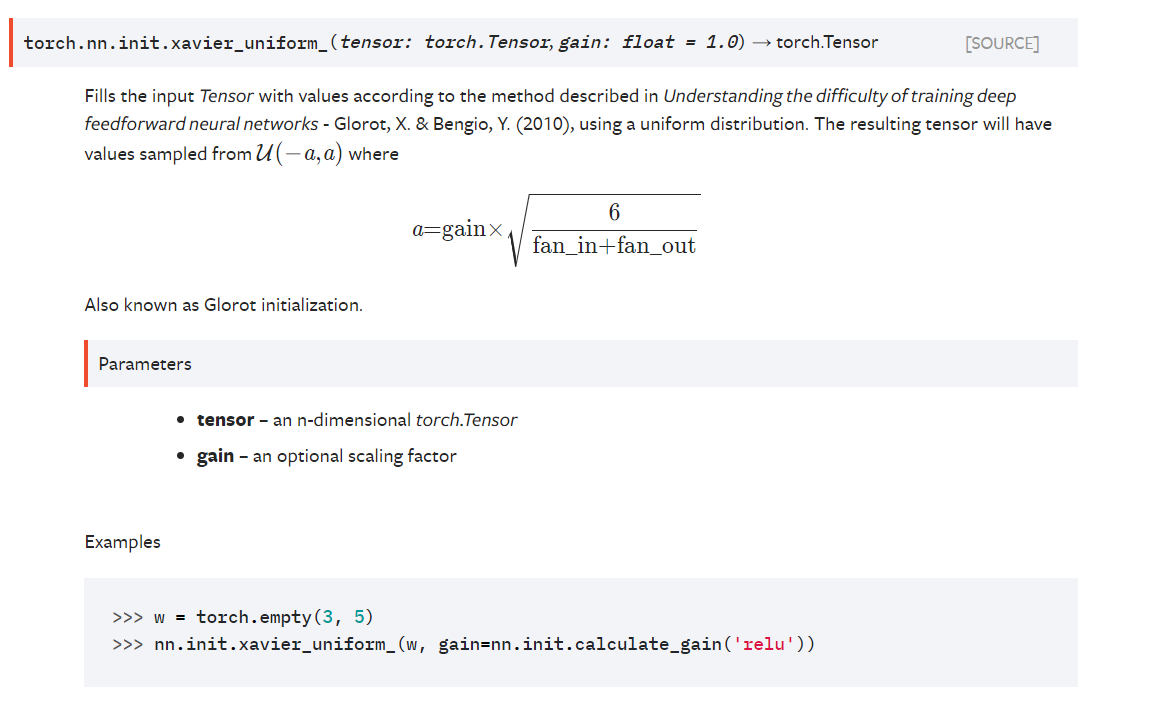Click the gain formula image
The height and width of the screenshot is (712, 1157).
pos(555,228)
